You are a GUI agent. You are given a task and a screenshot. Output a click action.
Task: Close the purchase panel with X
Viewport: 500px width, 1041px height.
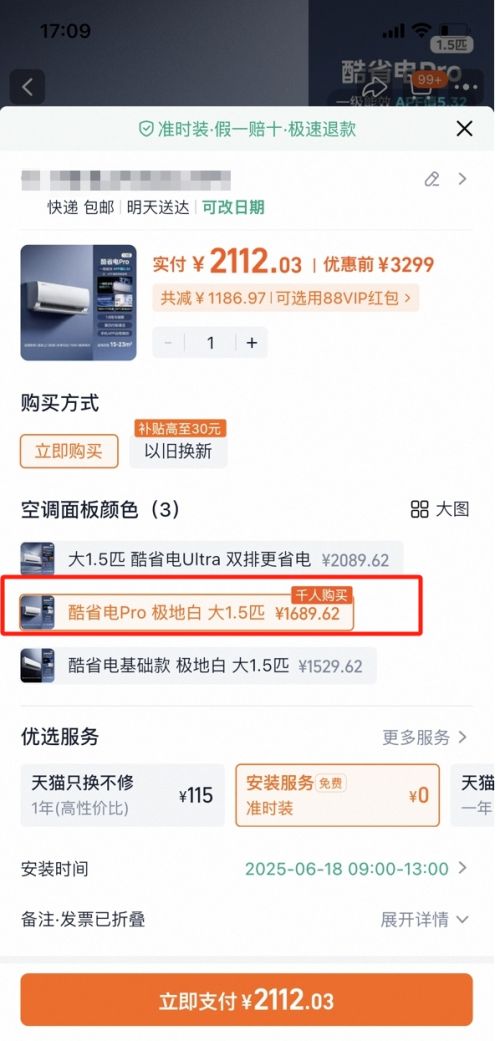point(464,128)
